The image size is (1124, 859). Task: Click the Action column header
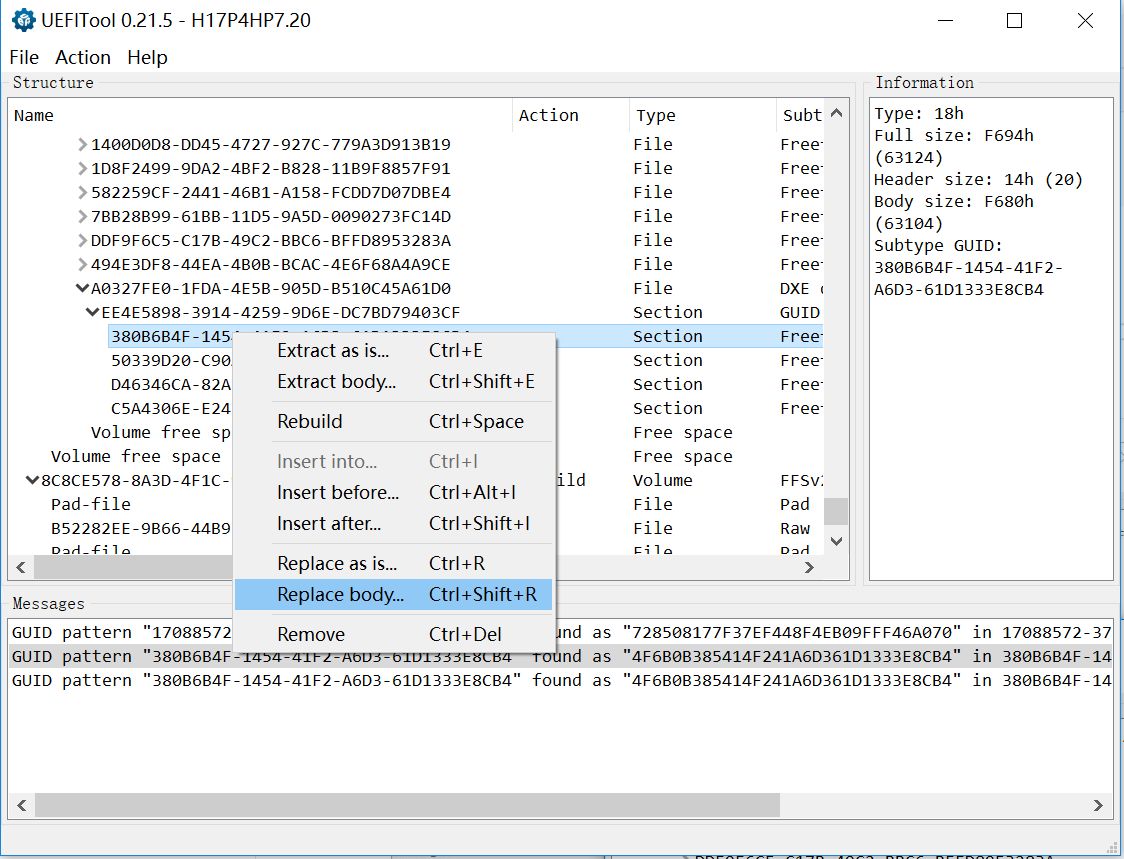pyautogui.click(x=571, y=115)
